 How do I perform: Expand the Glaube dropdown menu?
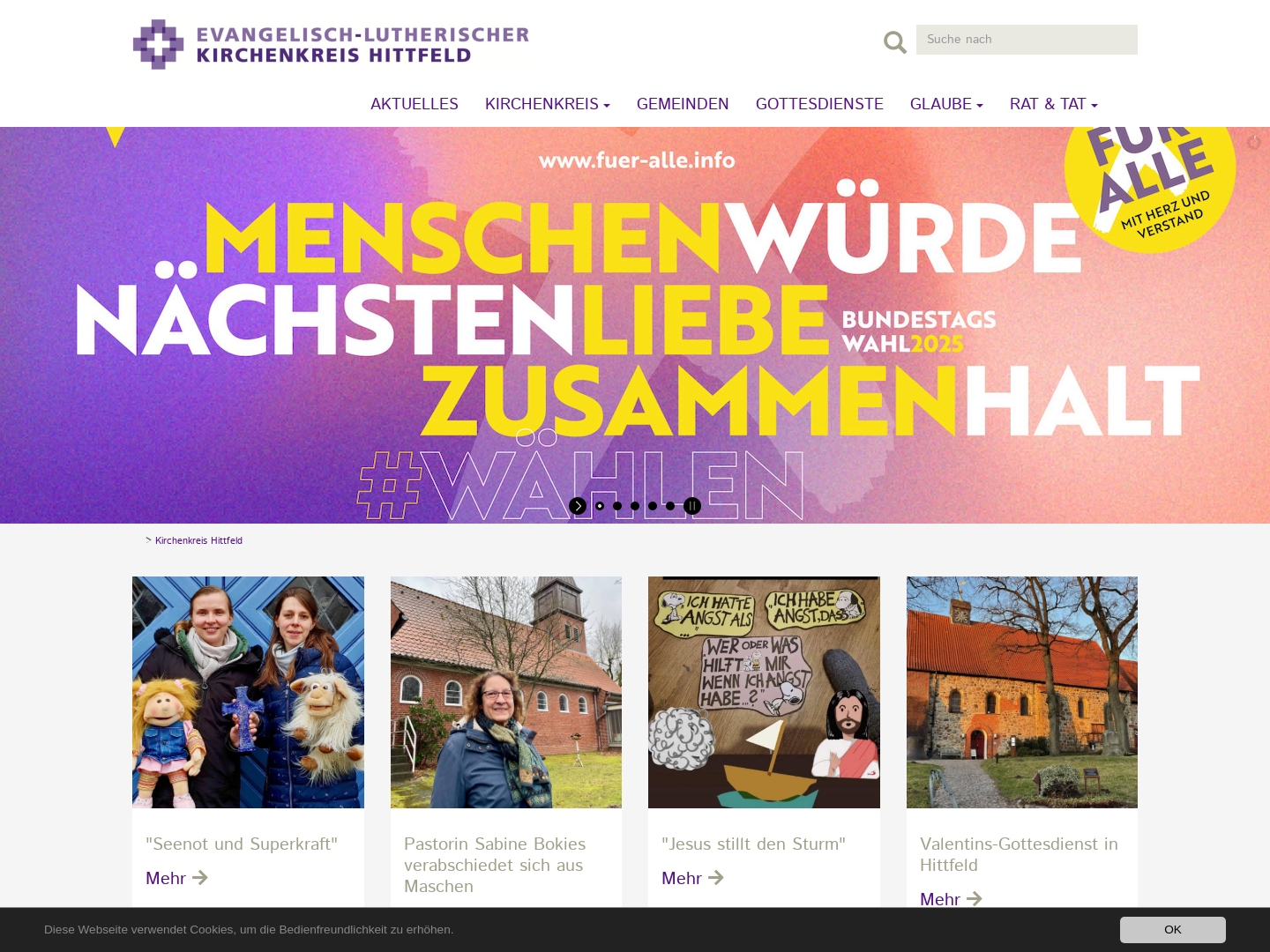point(946,104)
